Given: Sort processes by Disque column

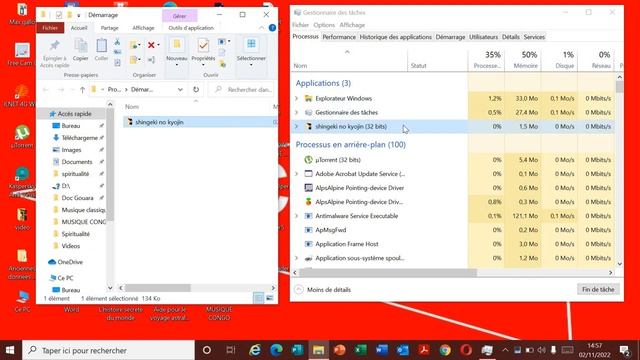Looking at the screenshot, I should pos(559,60).
